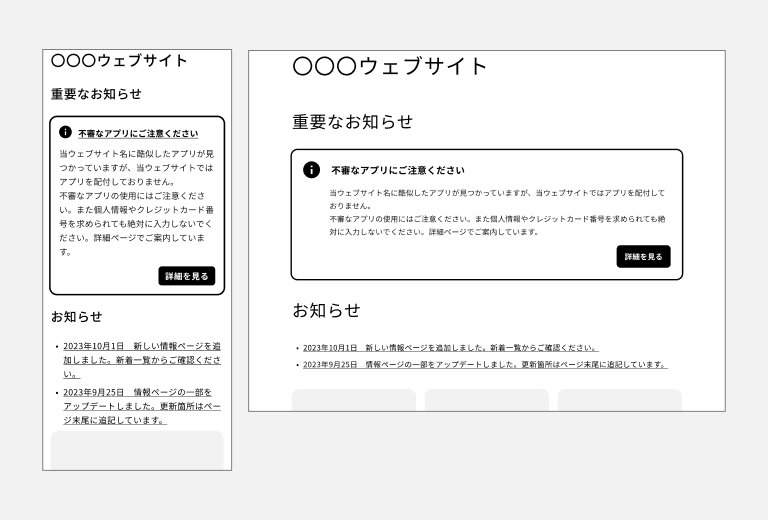Click the info icon in the mobile notice box
This screenshot has width=768, height=520.
pos(65,132)
